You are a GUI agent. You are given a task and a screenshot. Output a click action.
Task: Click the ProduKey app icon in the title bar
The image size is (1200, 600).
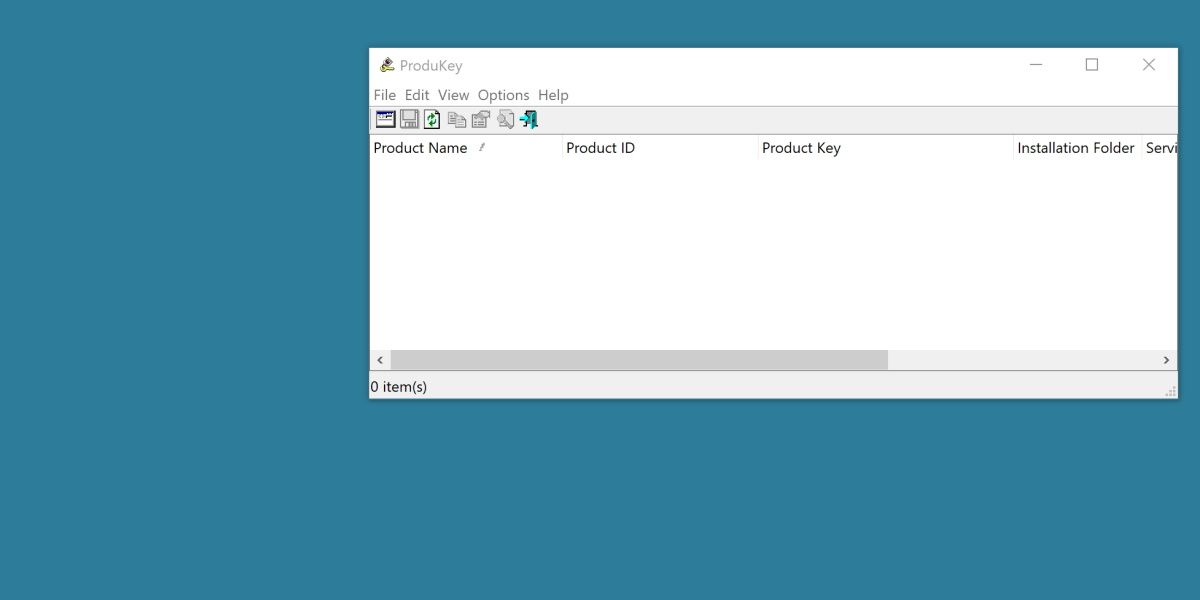(387, 65)
